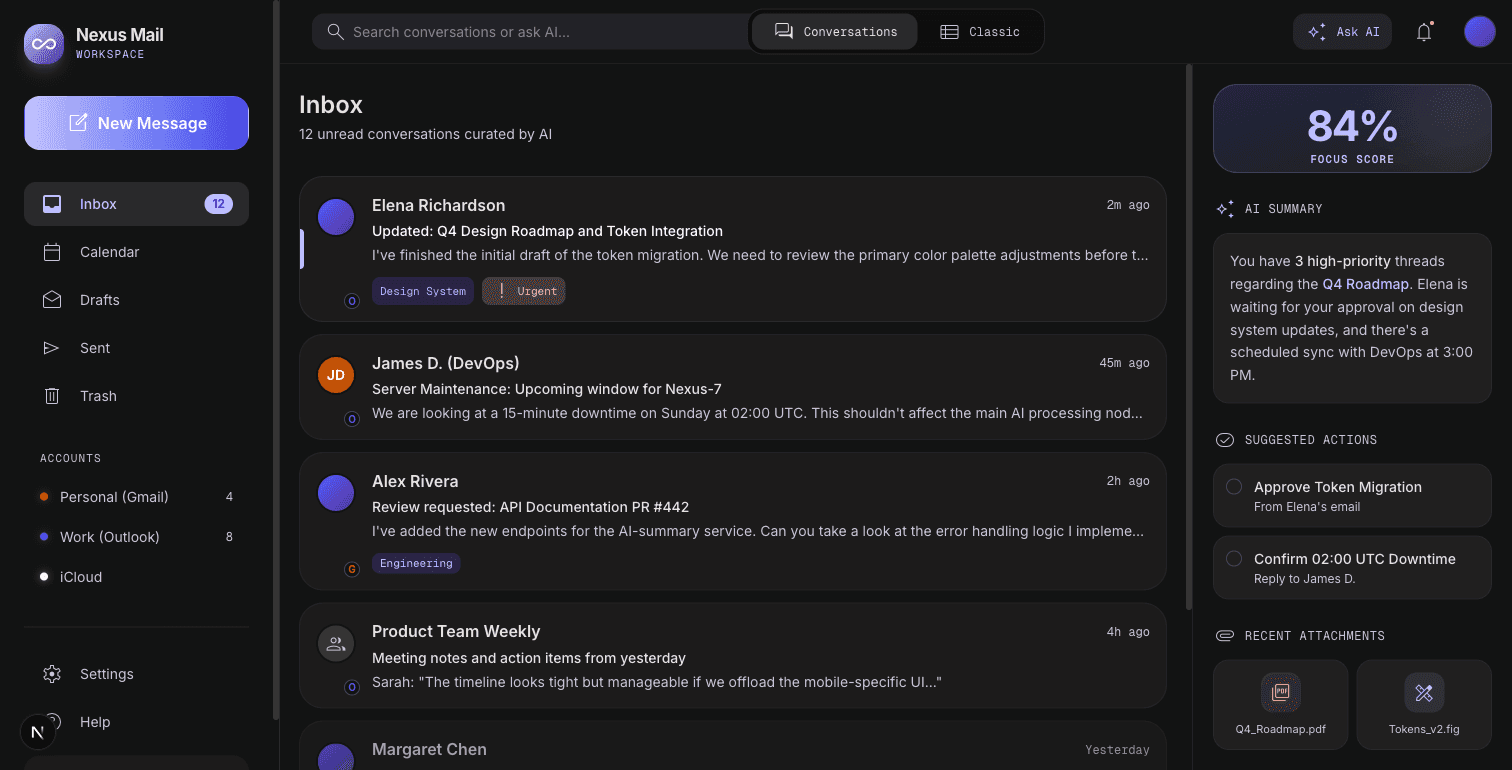The height and width of the screenshot is (770, 1512).
Task: Open Alex Rivera's conversation
Action: [x=733, y=521]
